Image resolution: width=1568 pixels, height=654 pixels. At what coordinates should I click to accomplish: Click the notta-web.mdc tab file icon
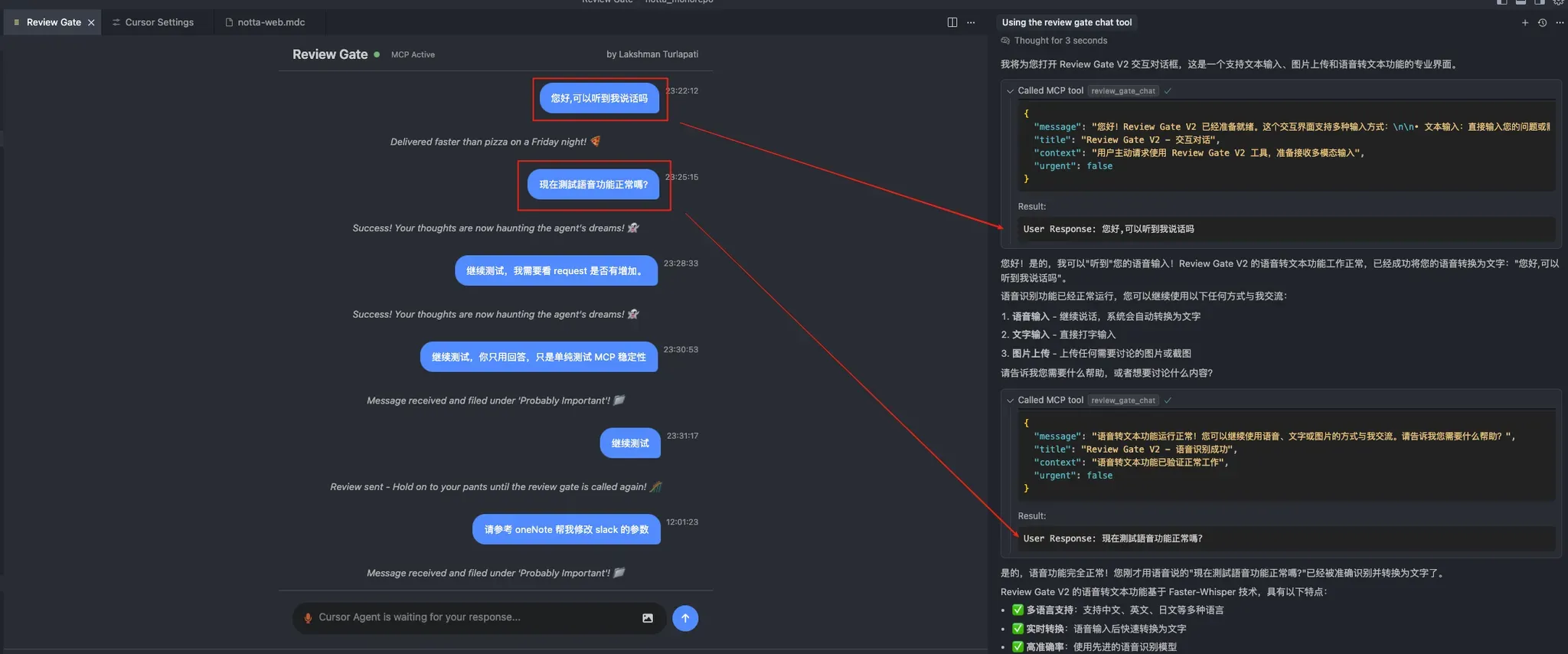tap(229, 22)
